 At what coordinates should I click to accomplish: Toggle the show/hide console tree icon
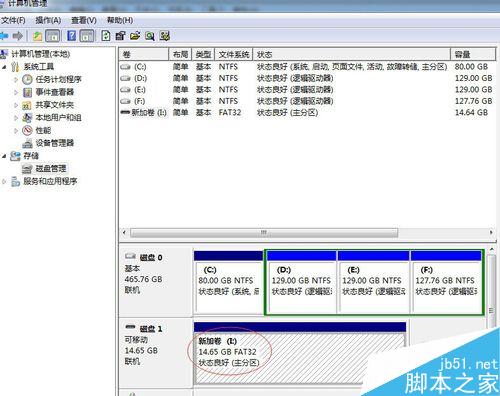(53, 36)
